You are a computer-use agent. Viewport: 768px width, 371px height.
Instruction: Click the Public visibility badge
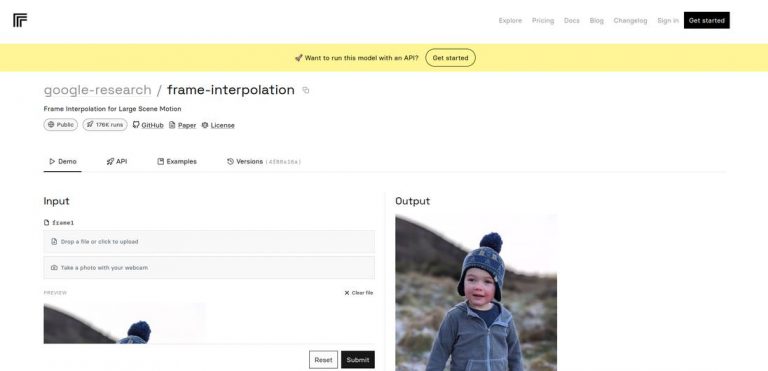coord(61,125)
